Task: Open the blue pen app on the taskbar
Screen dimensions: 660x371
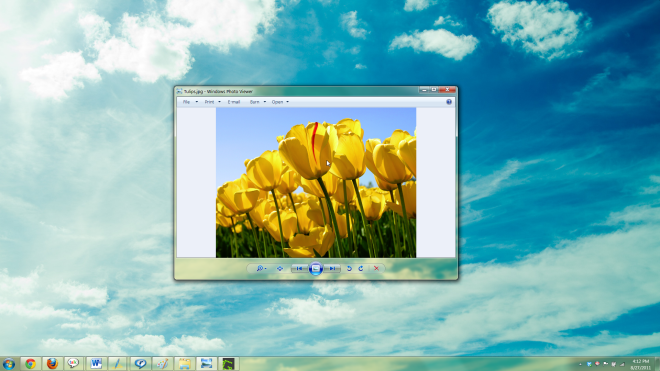Action: pyautogui.click(x=118, y=364)
